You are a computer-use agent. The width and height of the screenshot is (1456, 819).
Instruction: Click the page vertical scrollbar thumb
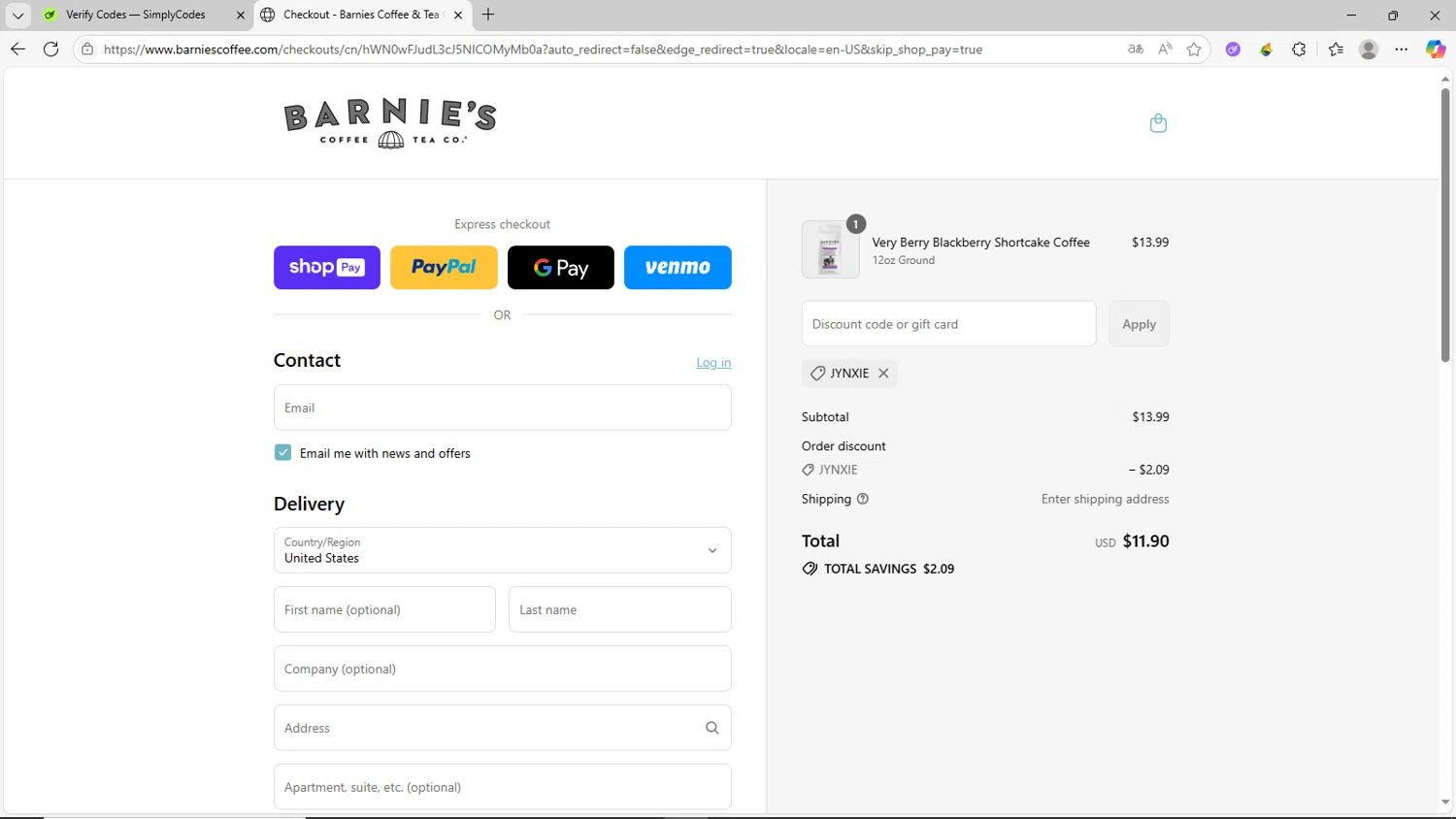coord(1445,225)
